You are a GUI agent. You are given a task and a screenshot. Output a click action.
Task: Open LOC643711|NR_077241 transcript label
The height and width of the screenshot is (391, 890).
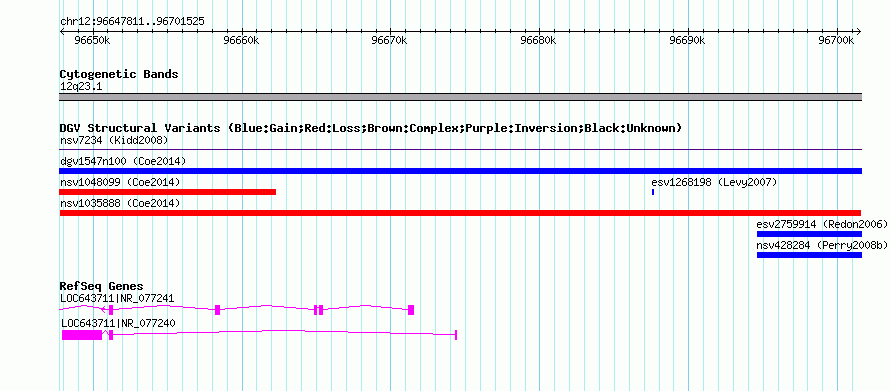coord(117,298)
